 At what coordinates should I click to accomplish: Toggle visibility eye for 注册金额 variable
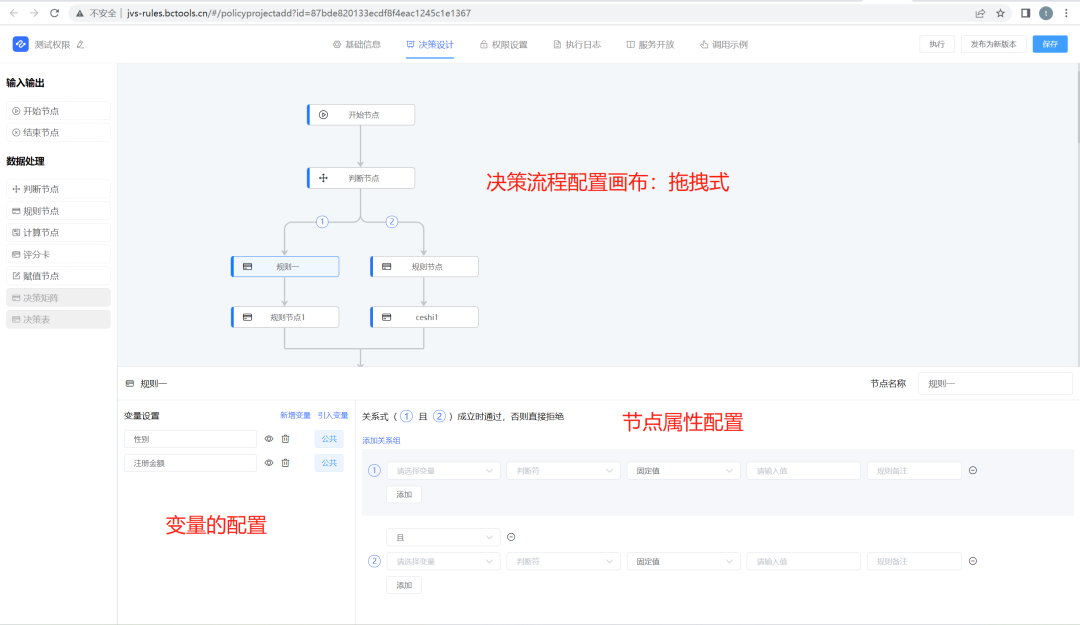point(267,462)
